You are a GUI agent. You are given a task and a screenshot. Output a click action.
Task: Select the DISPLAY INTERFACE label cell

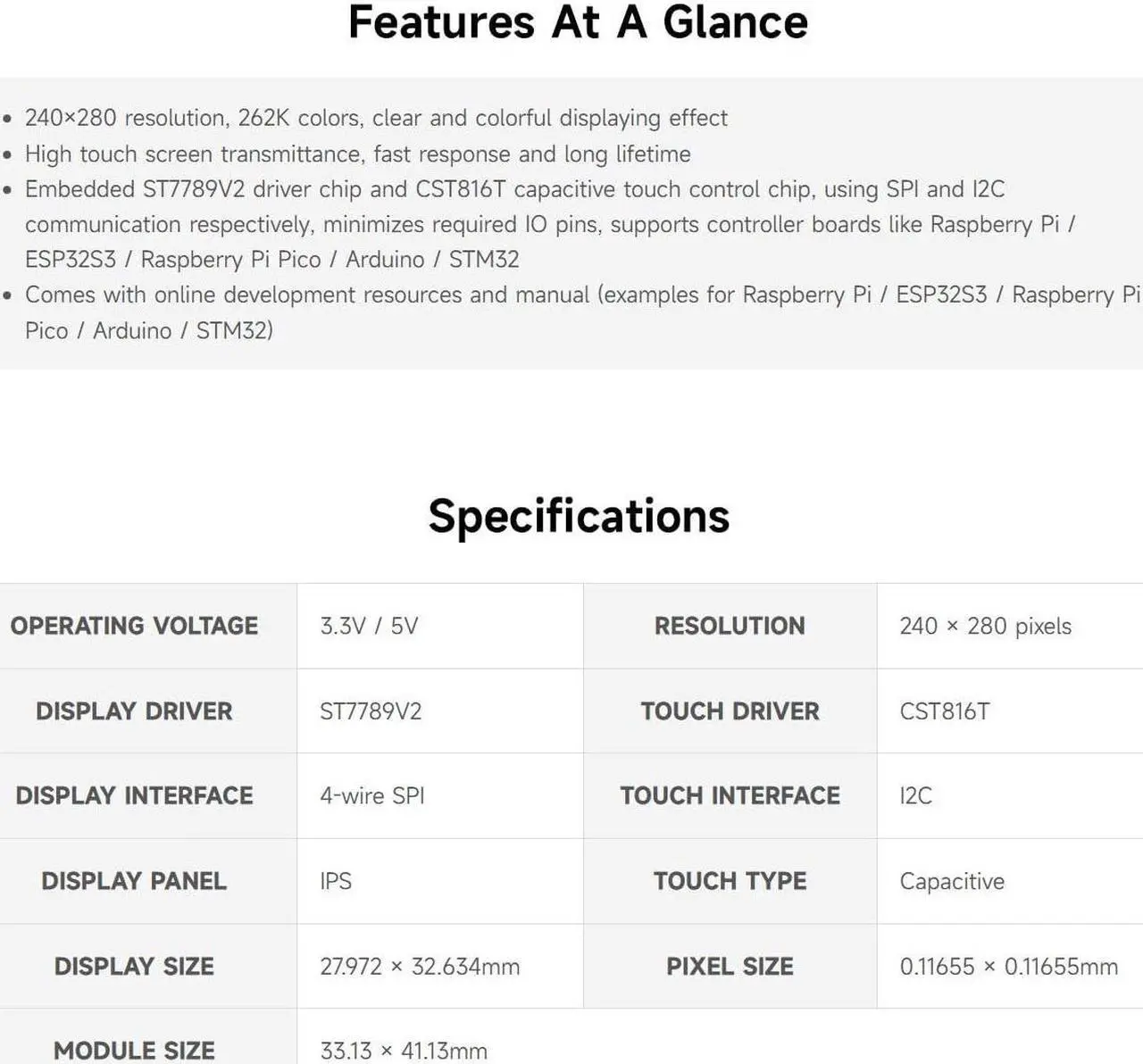click(x=148, y=795)
